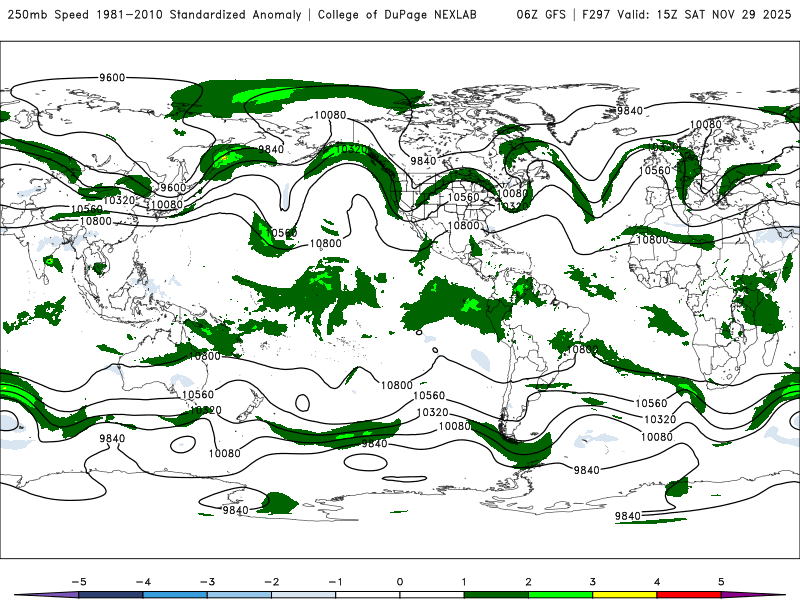Click the bright green 2 to 3 colorbar segment
800x600 pixels.
[560, 595]
